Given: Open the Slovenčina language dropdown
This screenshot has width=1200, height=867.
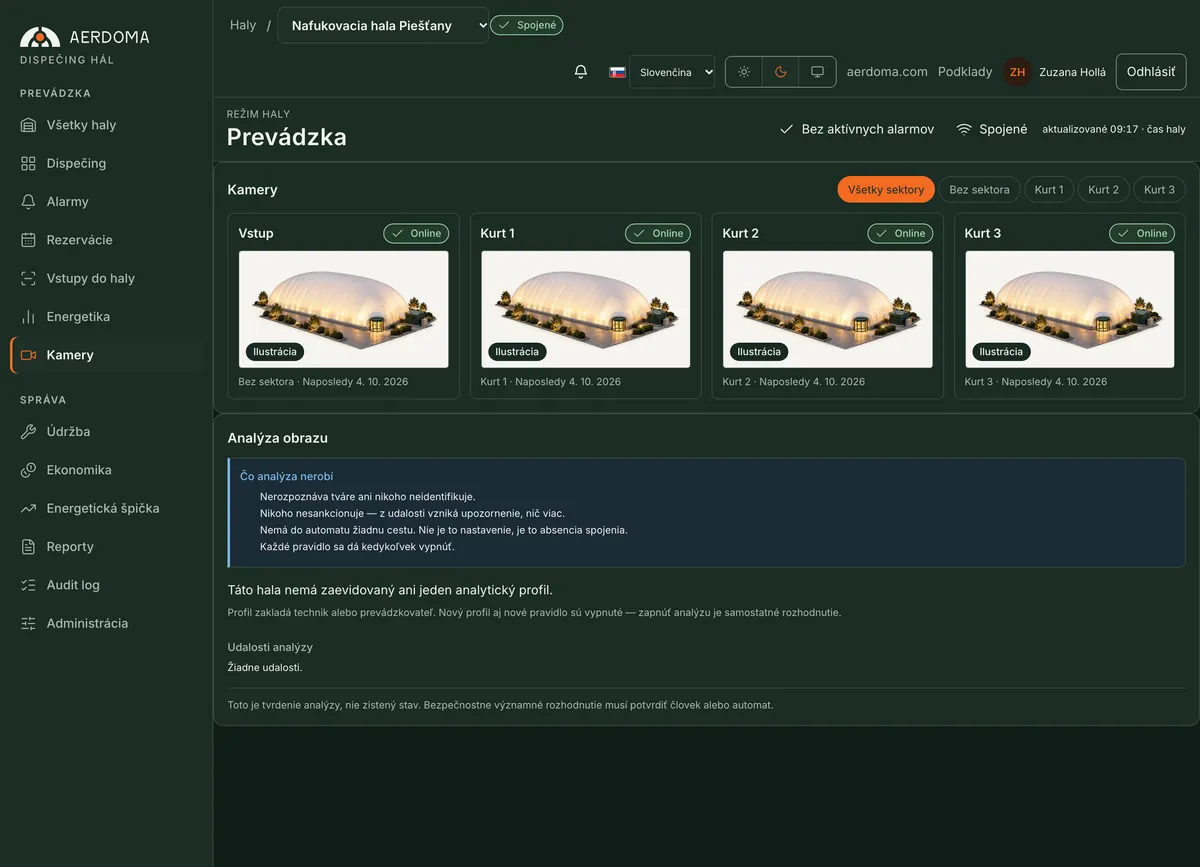Looking at the screenshot, I should pos(672,72).
